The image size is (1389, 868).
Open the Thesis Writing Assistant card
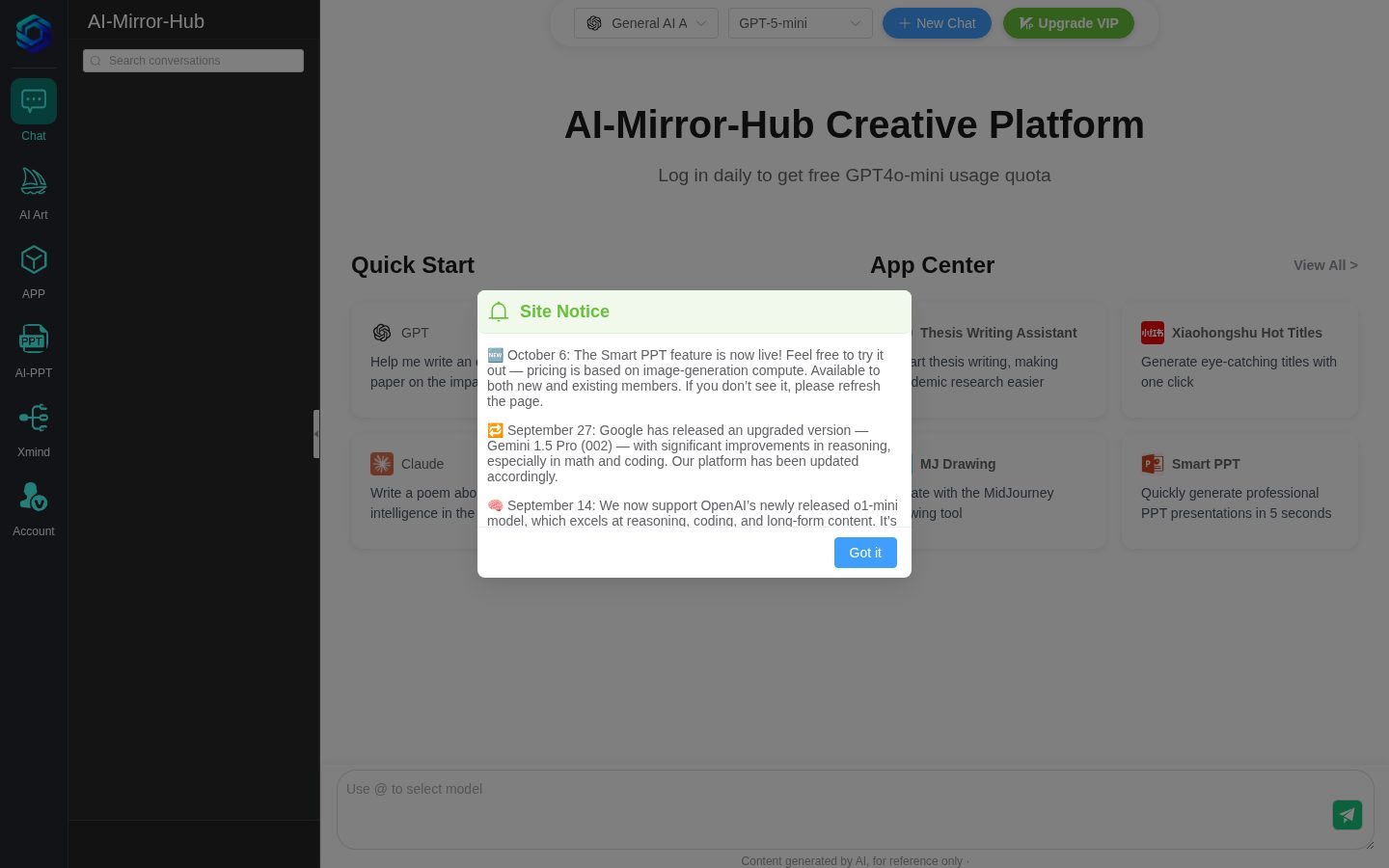pyautogui.click(x=997, y=361)
